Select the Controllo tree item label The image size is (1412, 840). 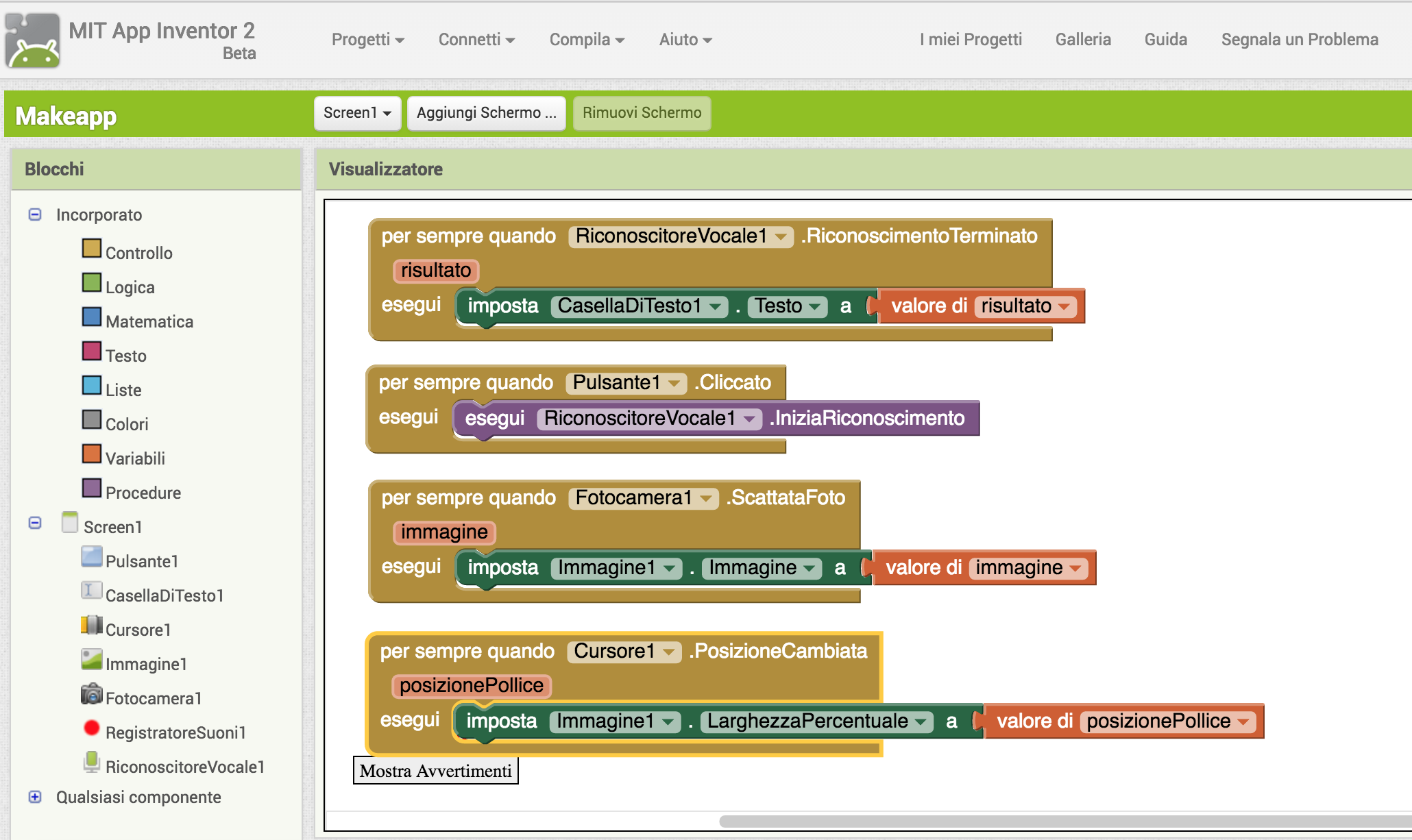139,253
